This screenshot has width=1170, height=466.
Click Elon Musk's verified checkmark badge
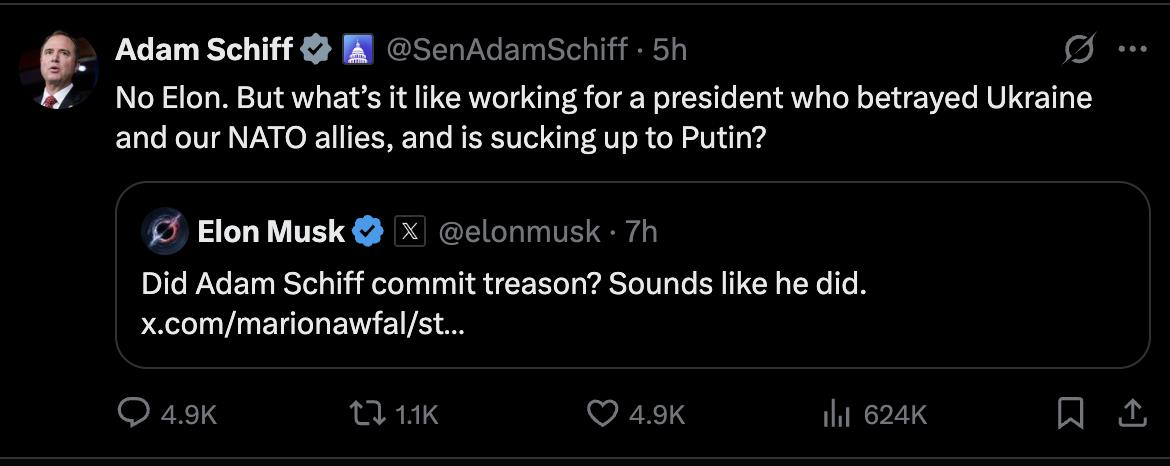369,232
